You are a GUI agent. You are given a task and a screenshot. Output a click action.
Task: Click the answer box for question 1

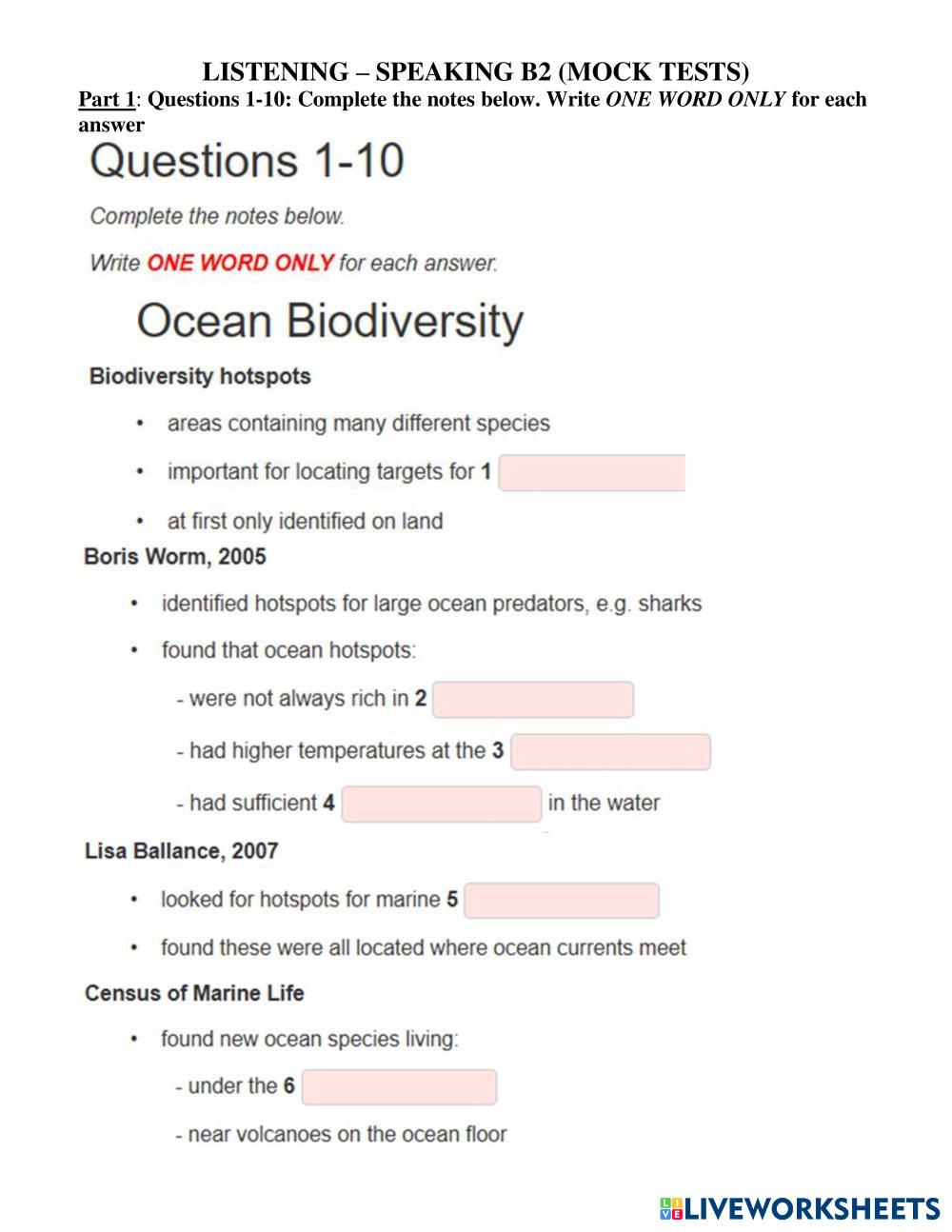coord(591,472)
